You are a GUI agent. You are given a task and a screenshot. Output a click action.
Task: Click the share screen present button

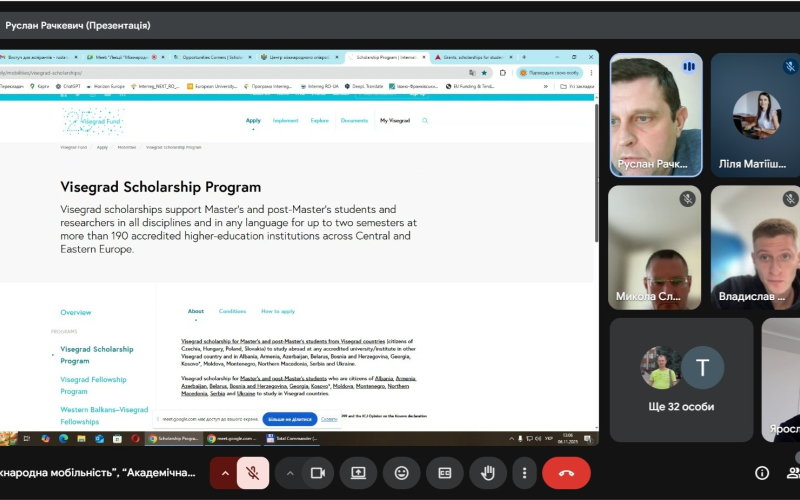point(358,472)
